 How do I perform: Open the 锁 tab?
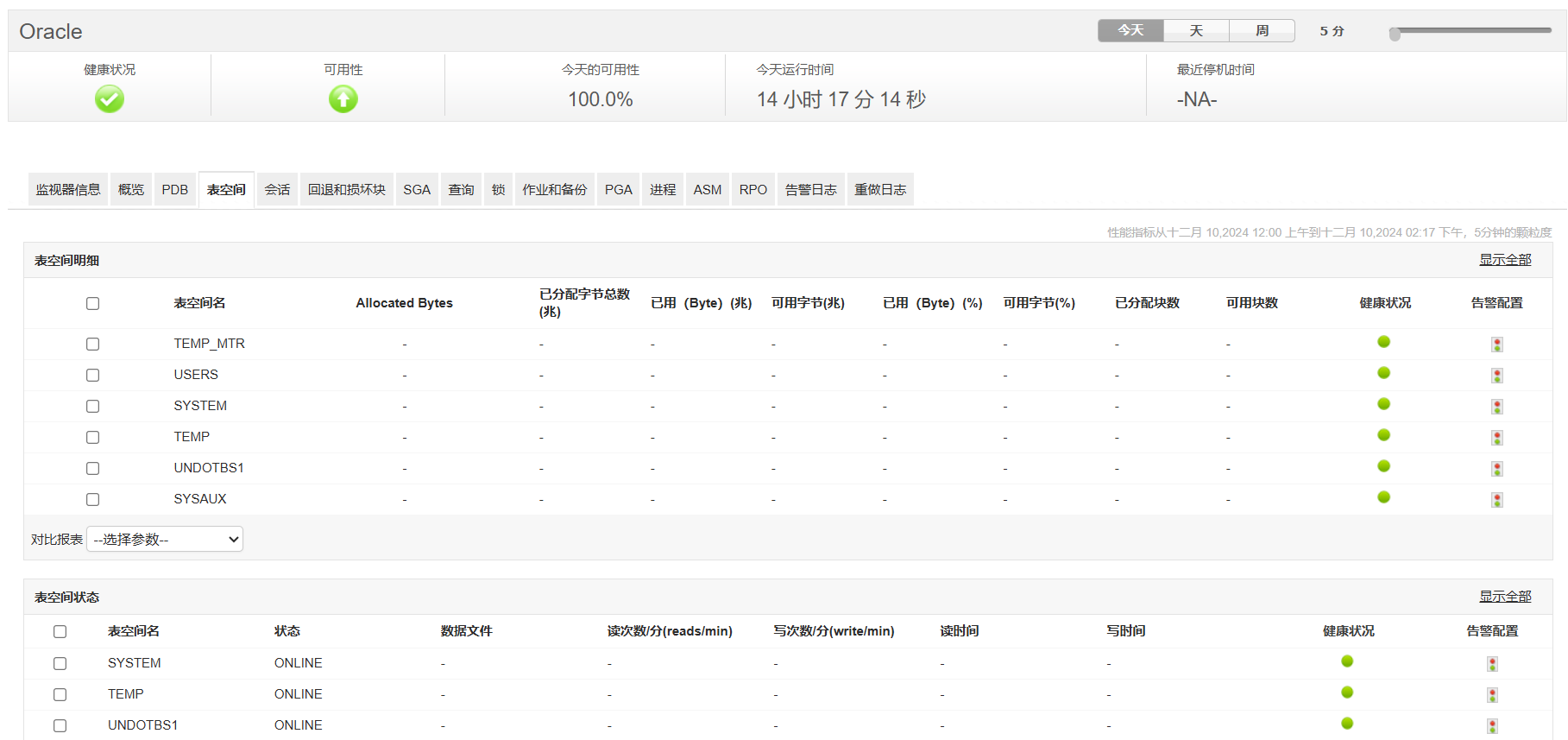(x=498, y=189)
